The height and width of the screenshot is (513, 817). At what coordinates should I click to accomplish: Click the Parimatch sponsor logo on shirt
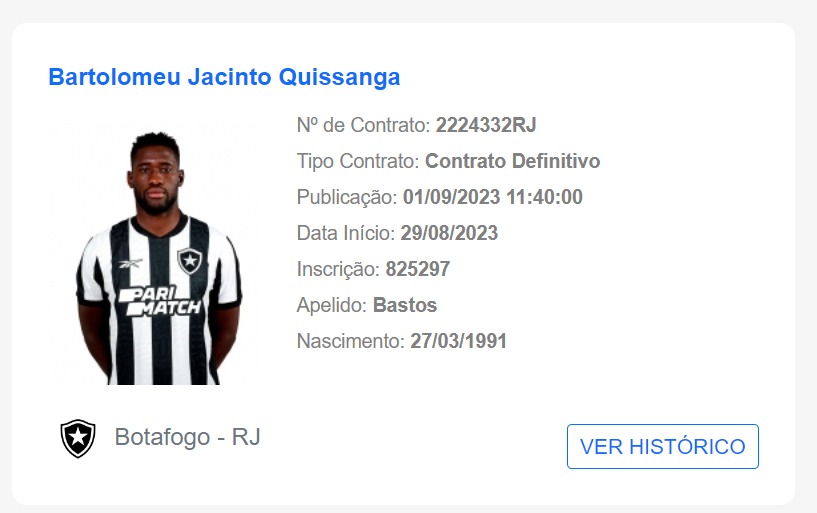159,301
